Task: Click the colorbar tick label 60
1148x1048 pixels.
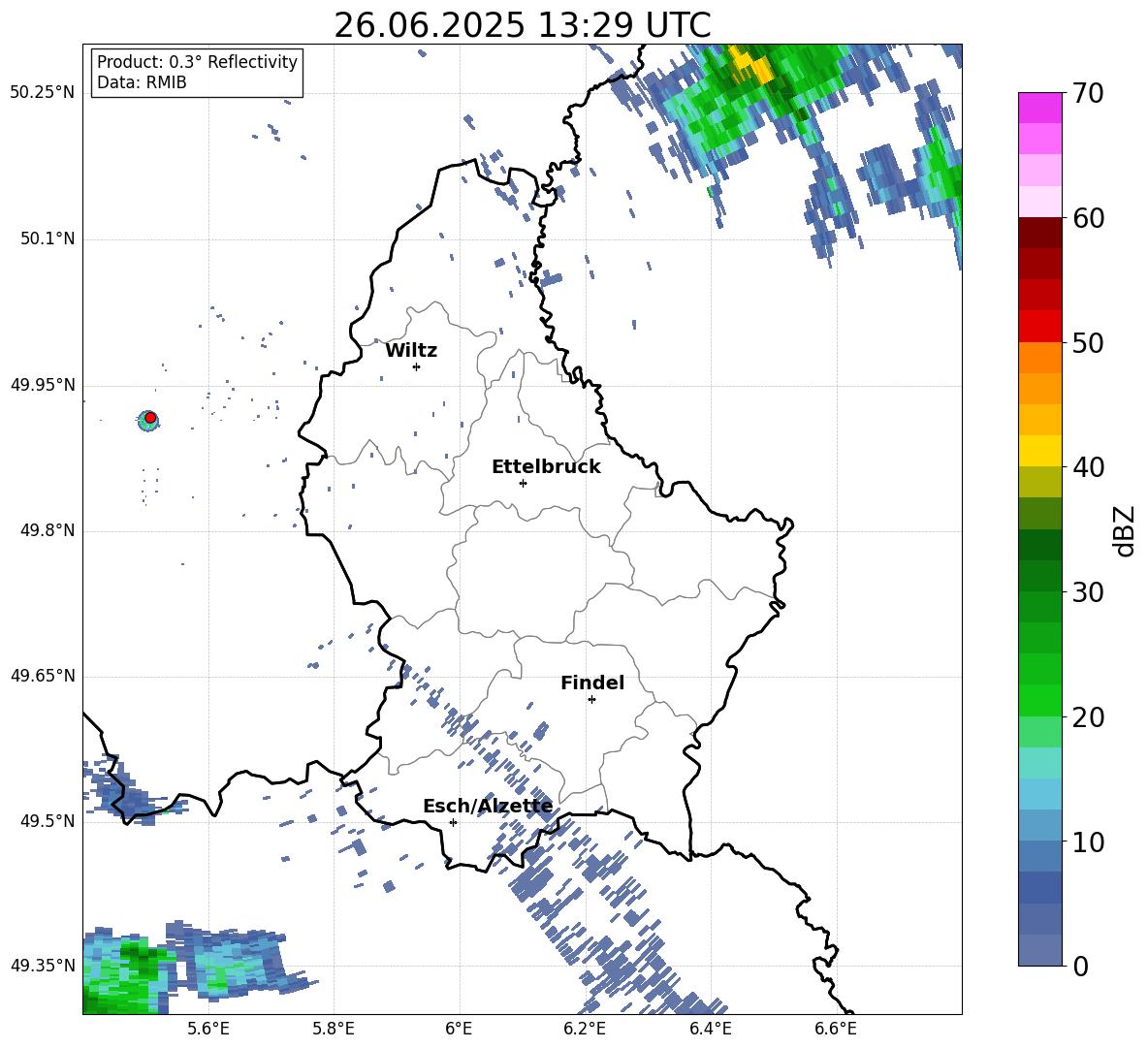Action: pyautogui.click(x=1089, y=218)
